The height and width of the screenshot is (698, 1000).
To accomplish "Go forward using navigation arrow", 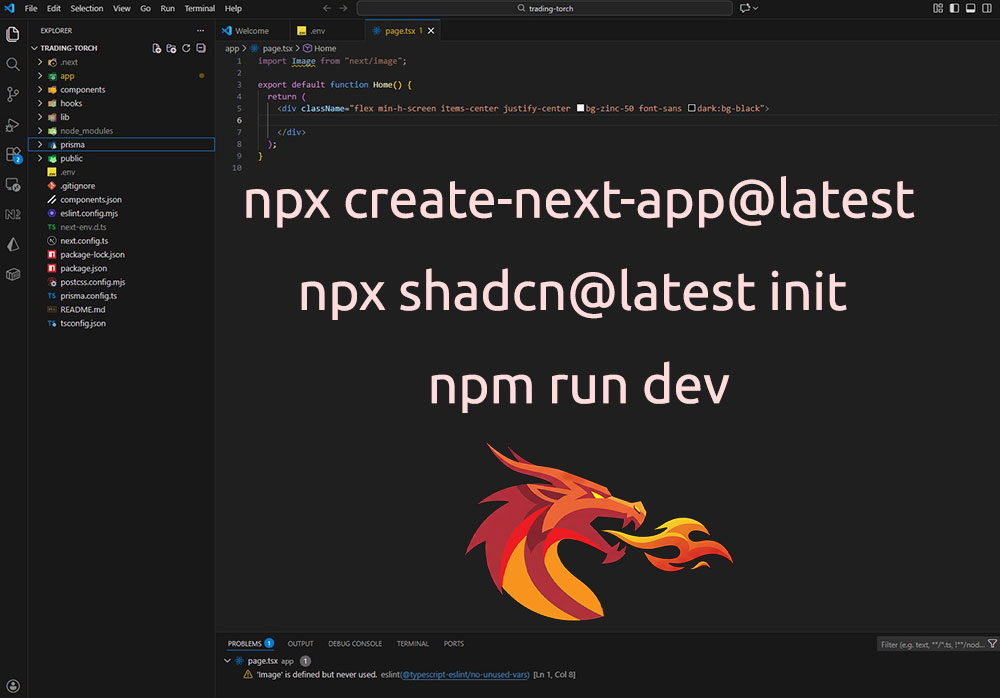I will coord(343,8).
